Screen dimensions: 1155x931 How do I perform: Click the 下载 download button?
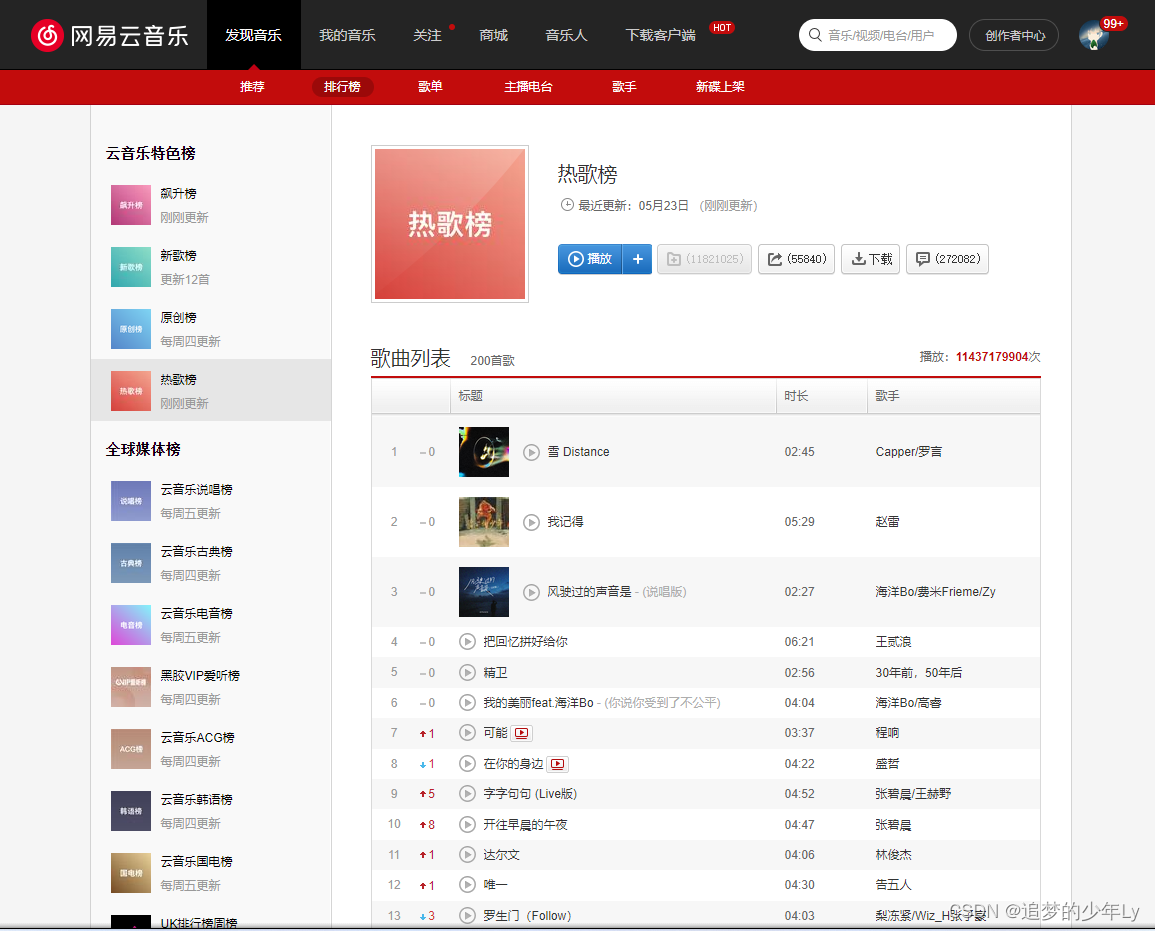point(871,259)
